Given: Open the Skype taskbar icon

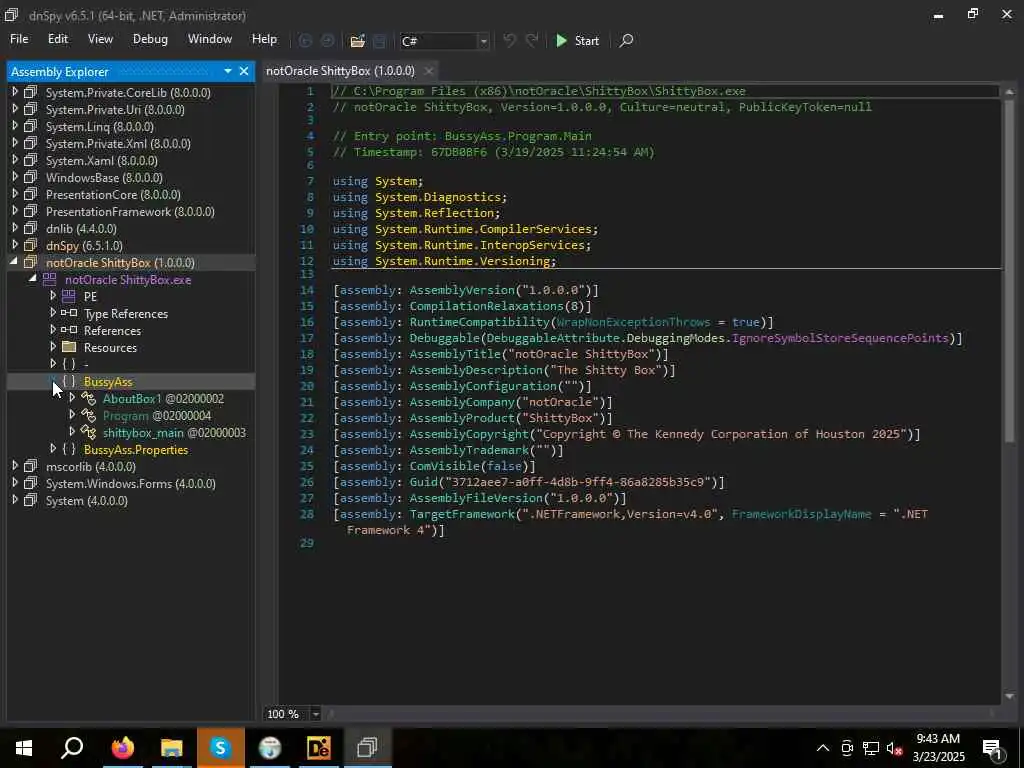Looking at the screenshot, I should click(220, 747).
